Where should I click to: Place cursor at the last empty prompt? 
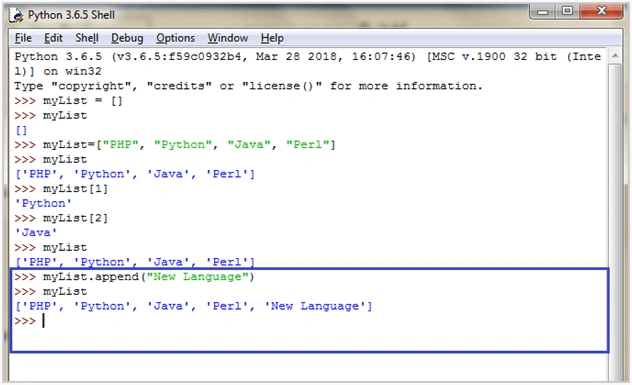[44, 321]
